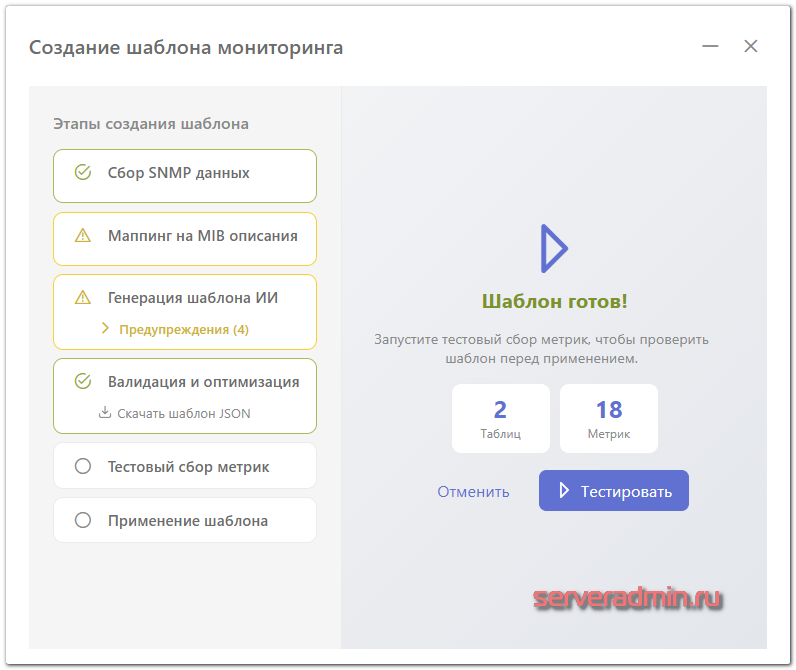The height and width of the screenshot is (670, 796).
Task: Click the green check icon beside Валидация и оптимизация
Action: 83,381
